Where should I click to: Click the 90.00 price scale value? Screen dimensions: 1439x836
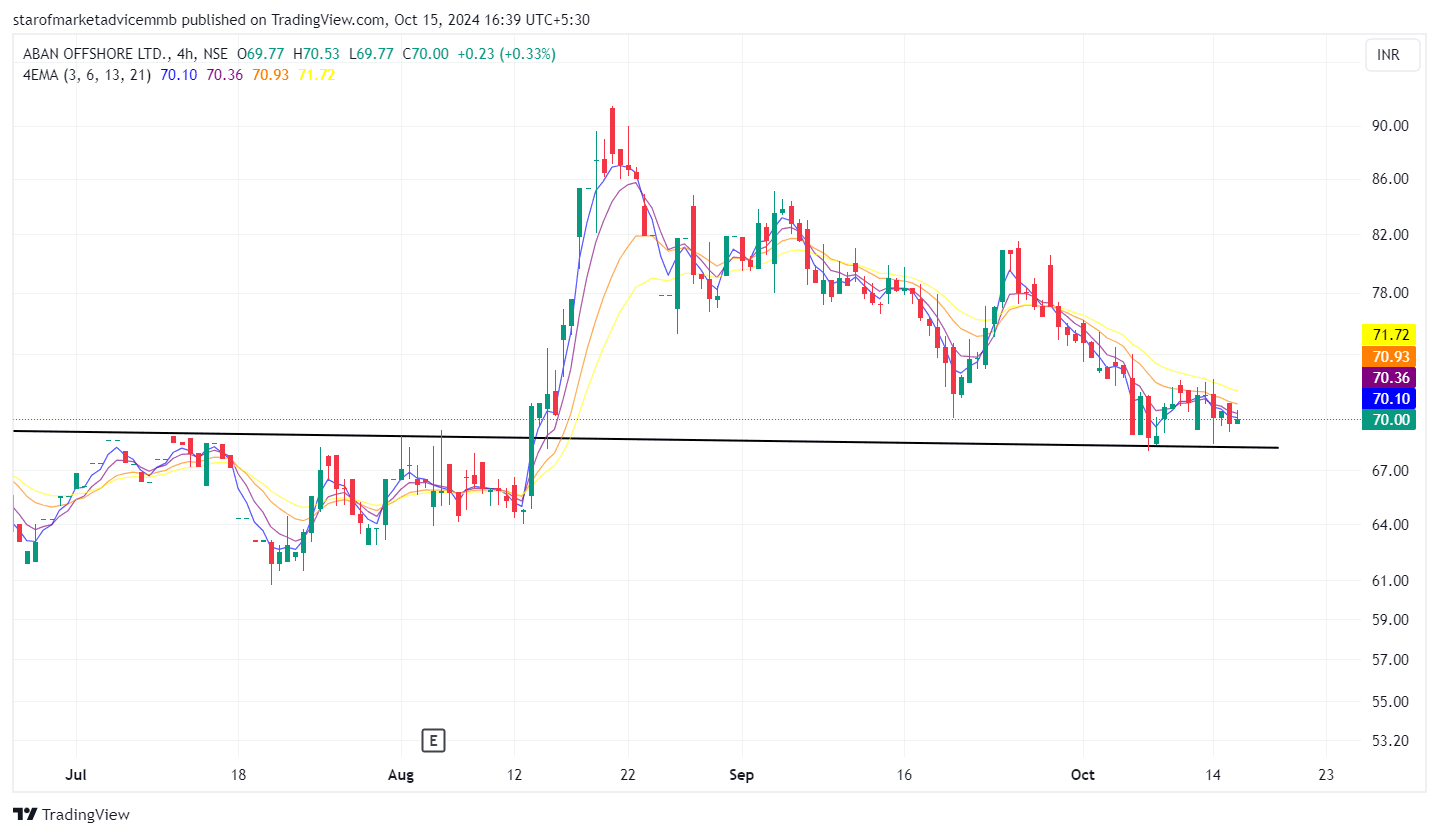[1391, 126]
